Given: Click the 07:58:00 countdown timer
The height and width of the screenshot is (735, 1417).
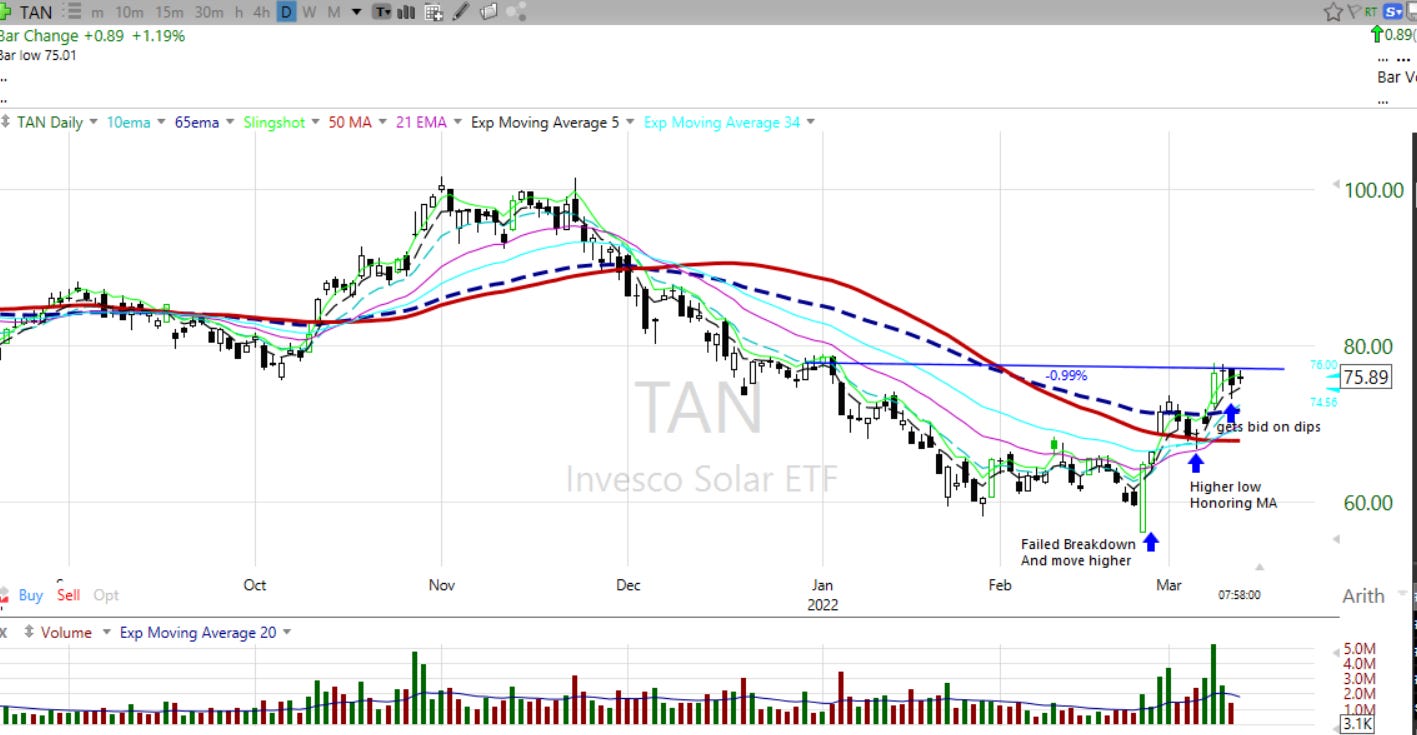Looking at the screenshot, I should 1239,595.
